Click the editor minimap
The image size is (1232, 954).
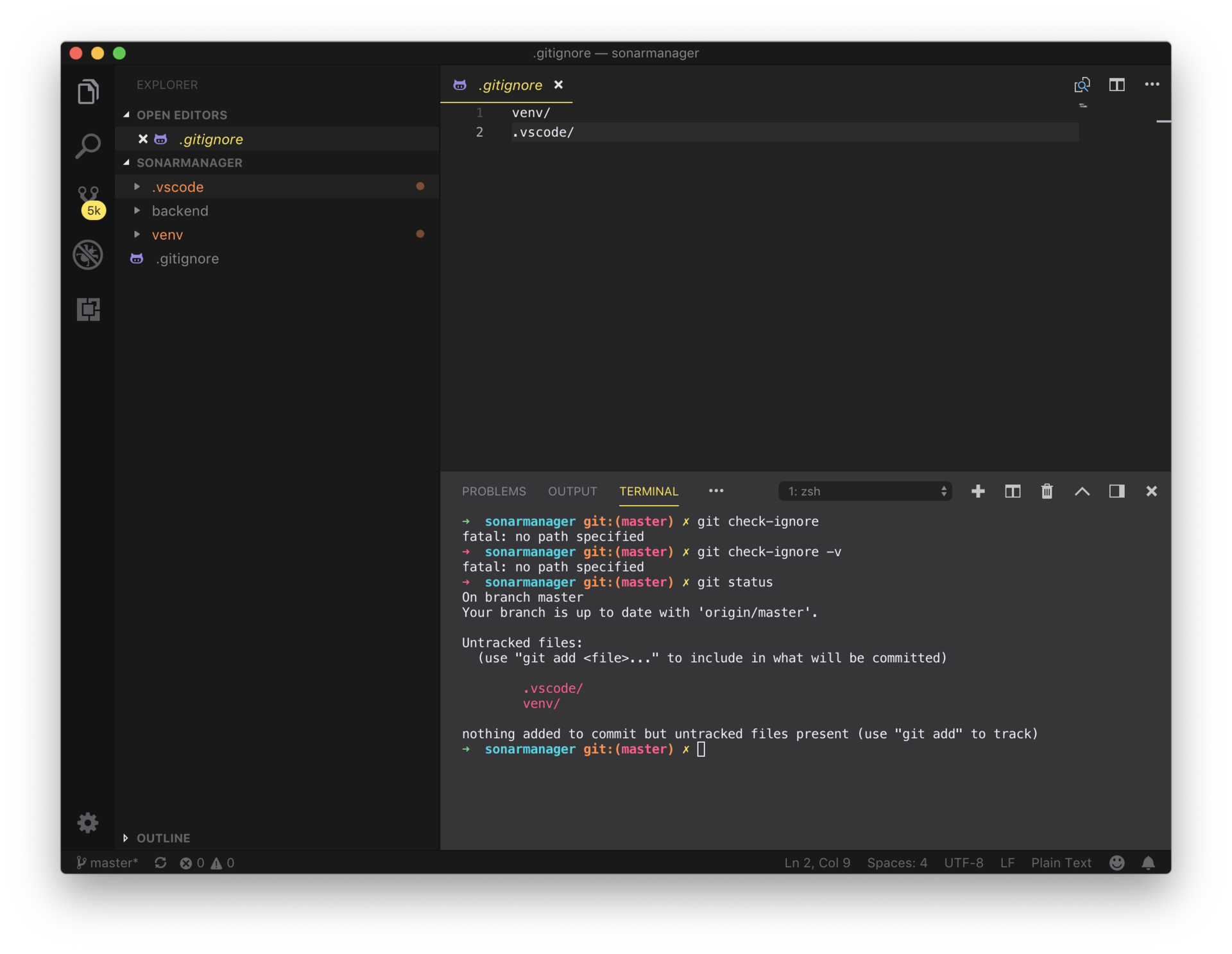pyautogui.click(x=1083, y=105)
